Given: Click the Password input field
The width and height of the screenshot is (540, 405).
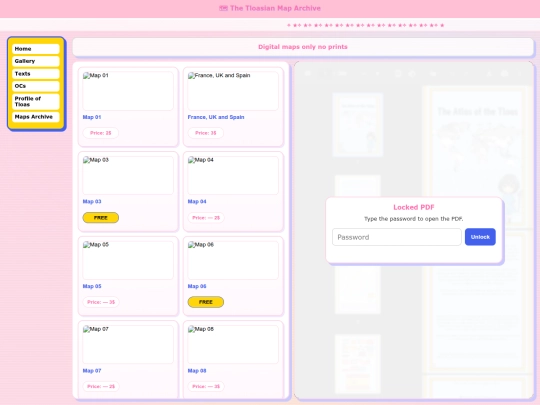Looking at the screenshot, I should click(x=397, y=237).
